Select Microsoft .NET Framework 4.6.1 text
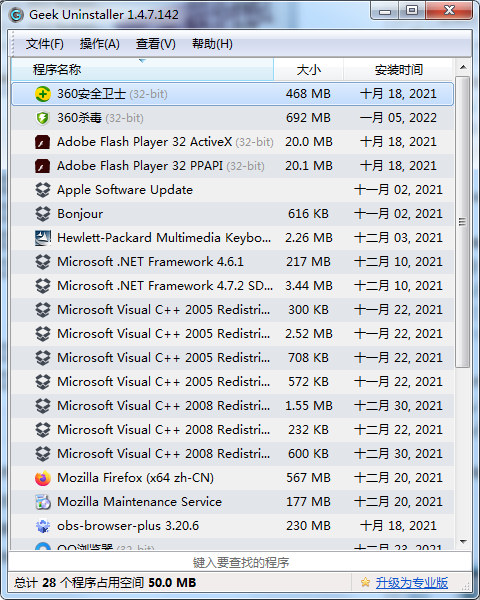Screen dimensions: 480x600 pos(150,262)
